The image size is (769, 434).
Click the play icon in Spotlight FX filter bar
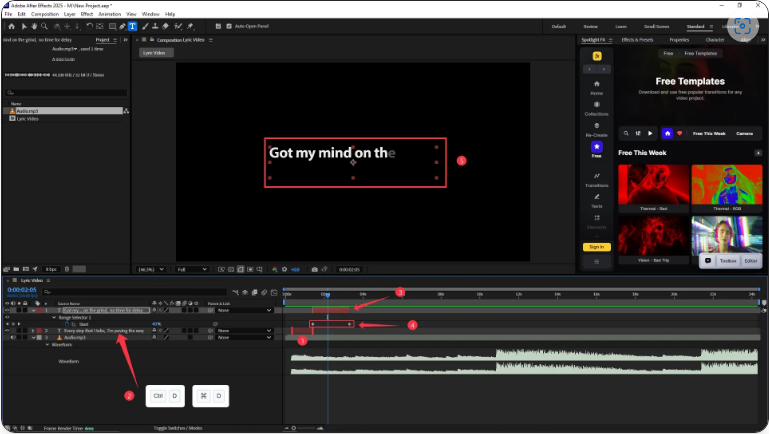coord(650,133)
